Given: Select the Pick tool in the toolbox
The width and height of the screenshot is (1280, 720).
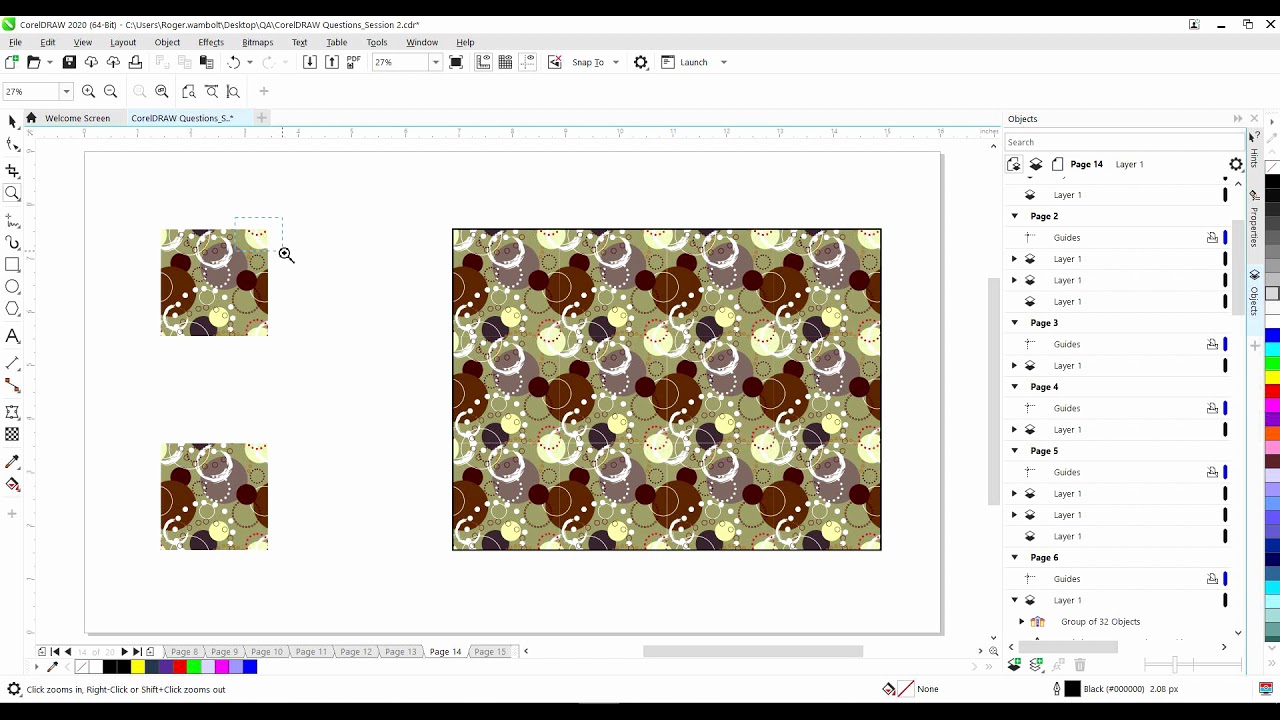Looking at the screenshot, I should point(12,122).
